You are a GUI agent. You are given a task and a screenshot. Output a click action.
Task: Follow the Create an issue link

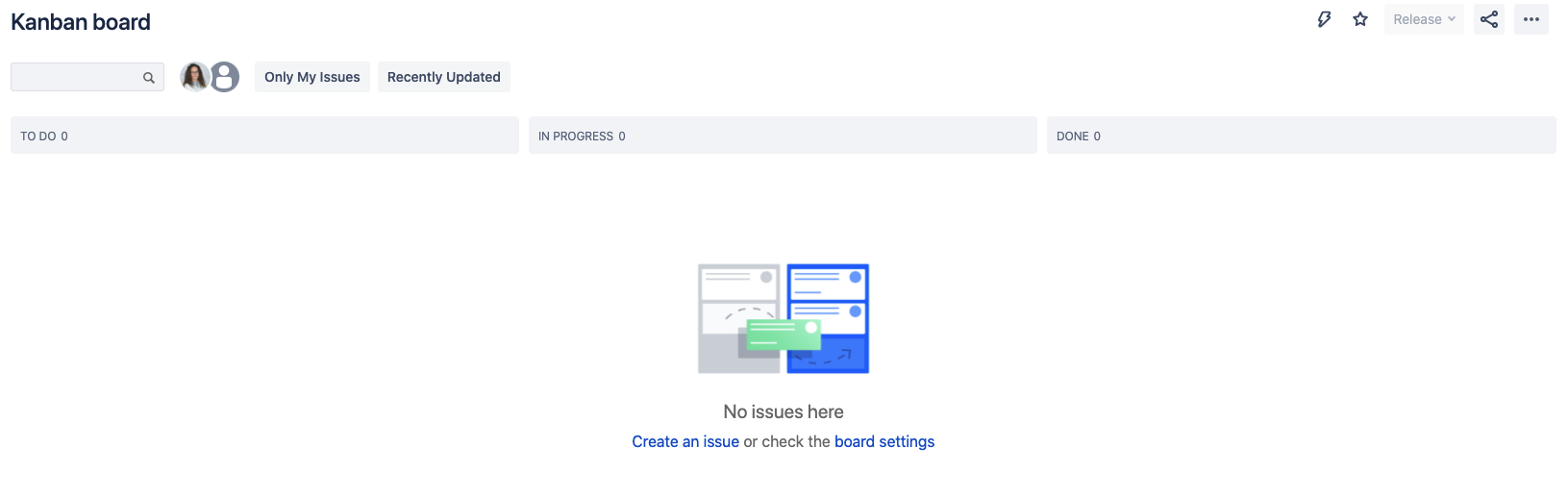pos(685,441)
